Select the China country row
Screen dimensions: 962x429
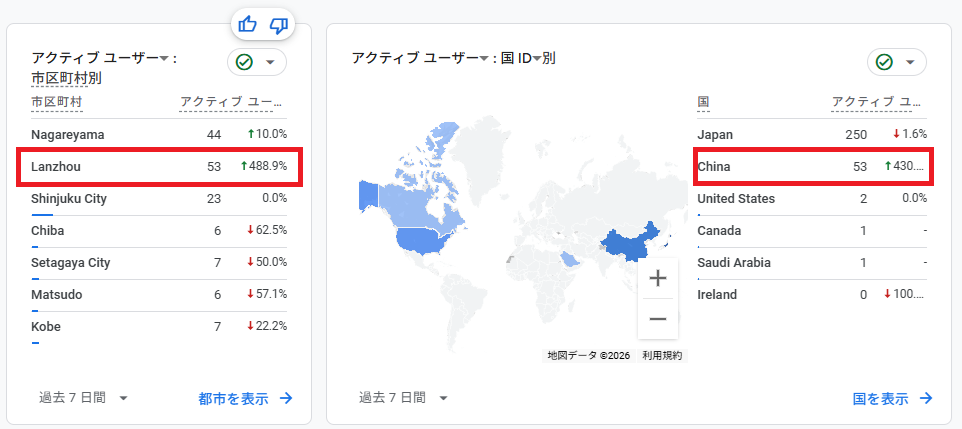[x=812, y=166]
